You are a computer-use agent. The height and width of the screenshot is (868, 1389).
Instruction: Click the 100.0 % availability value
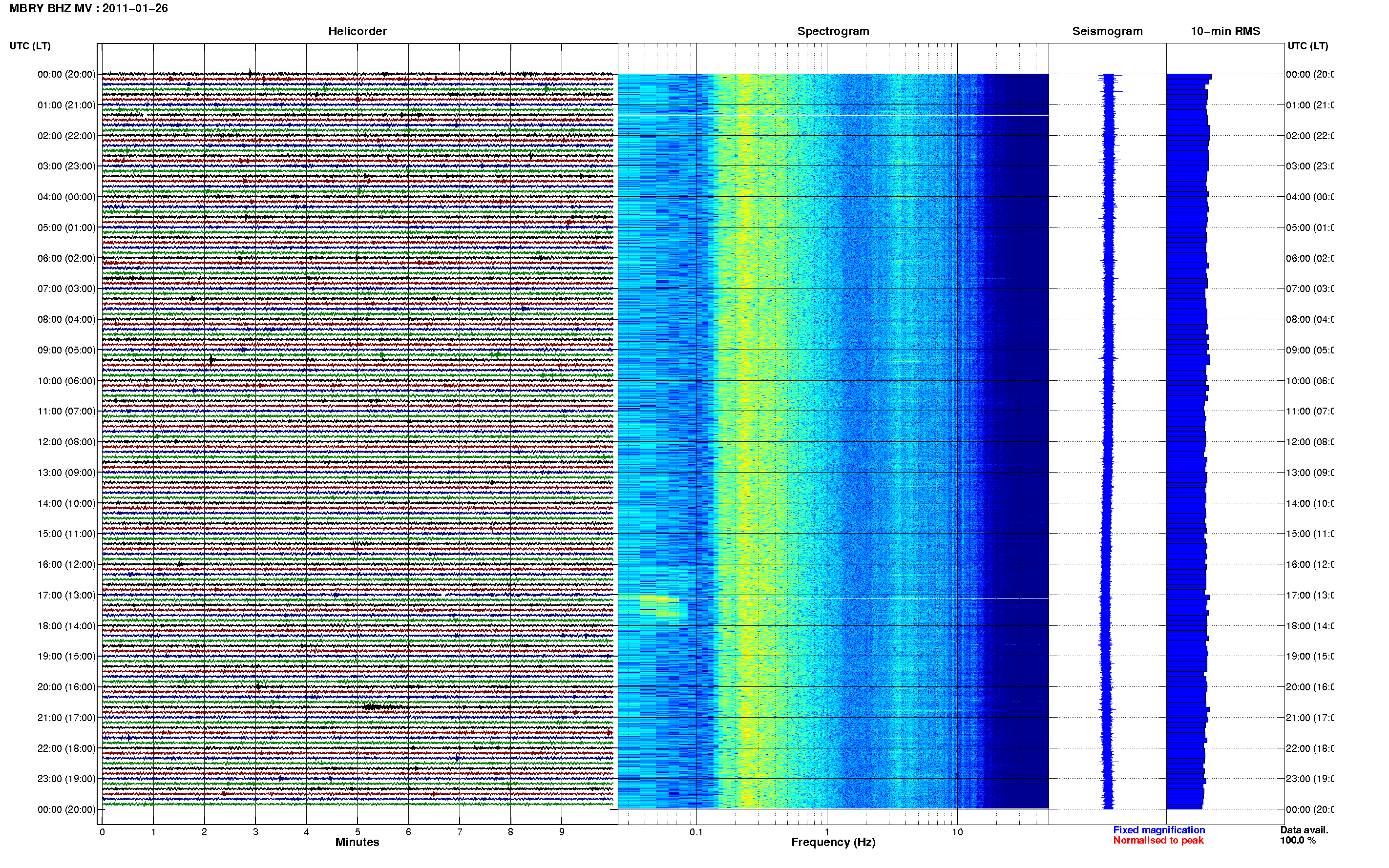1297,841
